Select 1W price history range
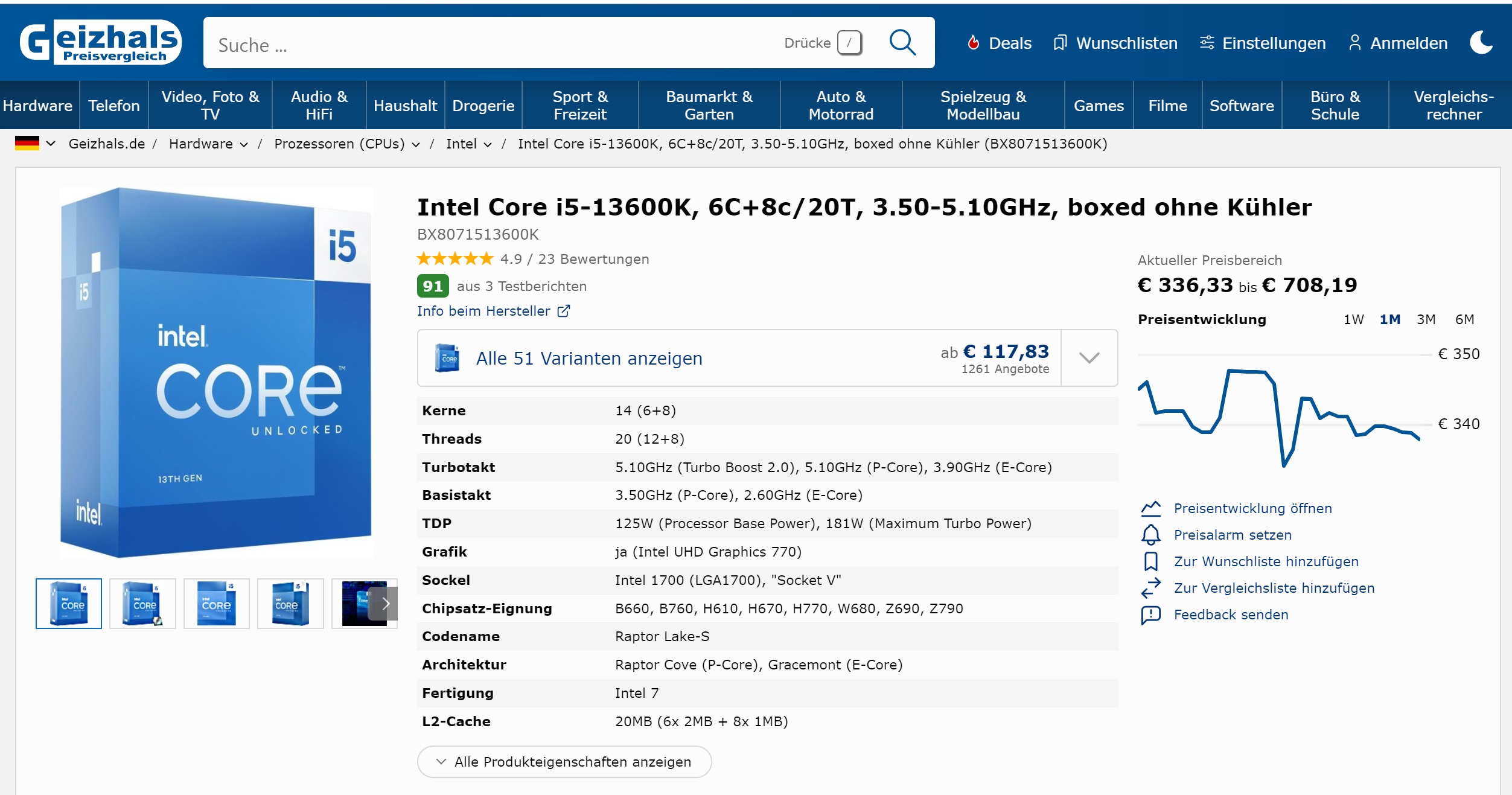Image resolution: width=1512 pixels, height=795 pixels. [1353, 319]
